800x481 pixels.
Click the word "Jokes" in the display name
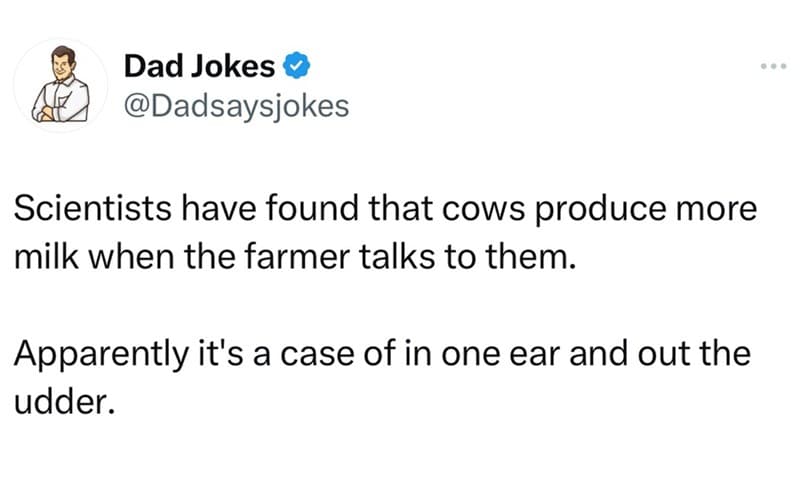pyautogui.click(x=233, y=66)
